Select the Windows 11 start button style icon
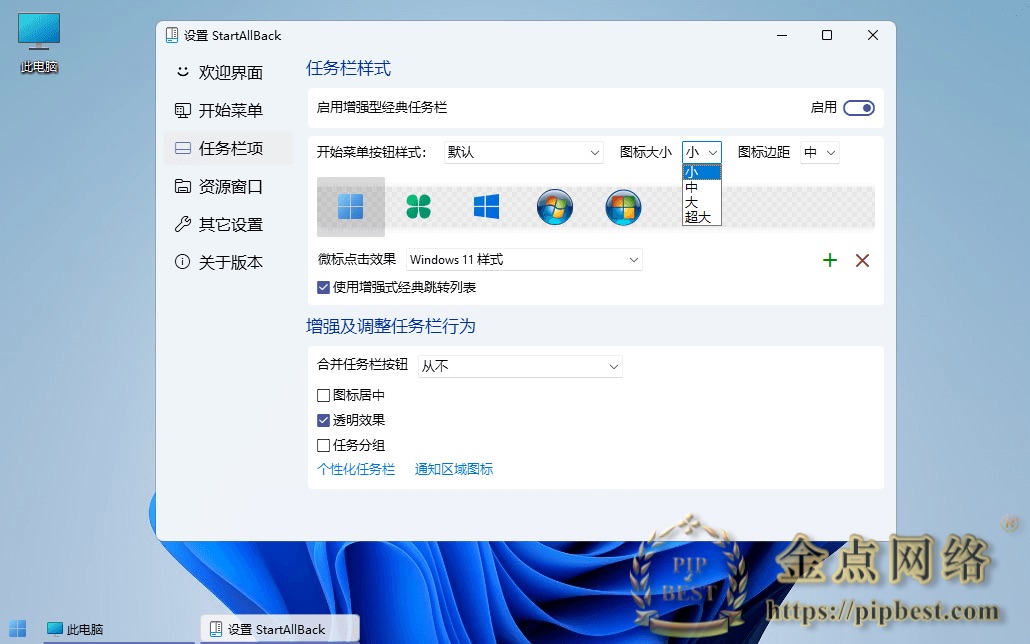 350,207
